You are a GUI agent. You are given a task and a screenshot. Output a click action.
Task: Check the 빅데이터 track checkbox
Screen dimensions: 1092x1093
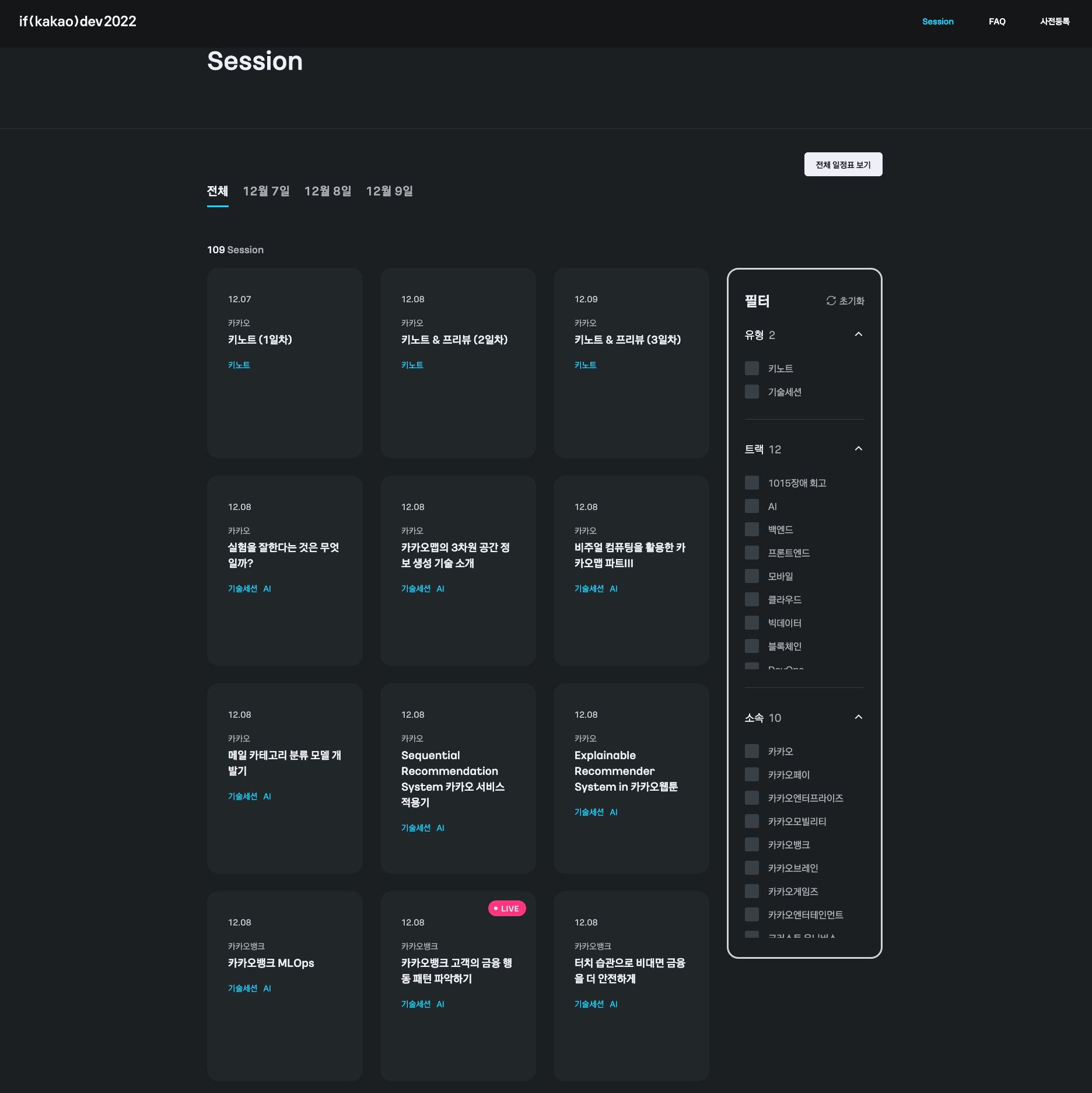pyautogui.click(x=752, y=623)
